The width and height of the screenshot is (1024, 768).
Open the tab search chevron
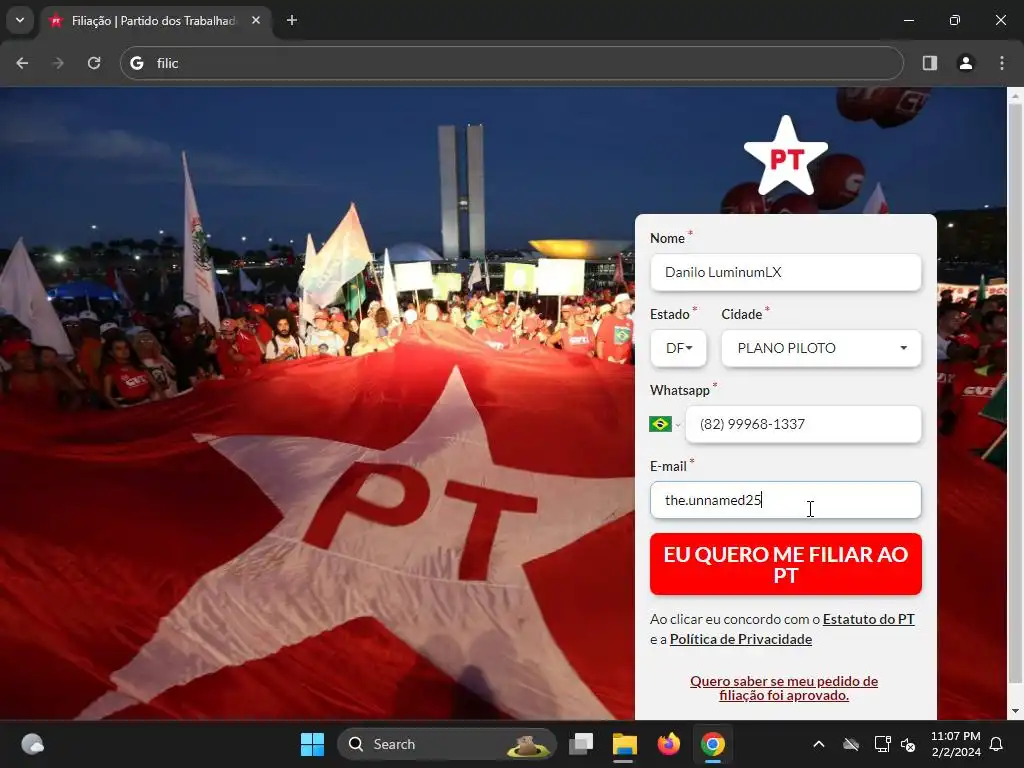[20, 20]
